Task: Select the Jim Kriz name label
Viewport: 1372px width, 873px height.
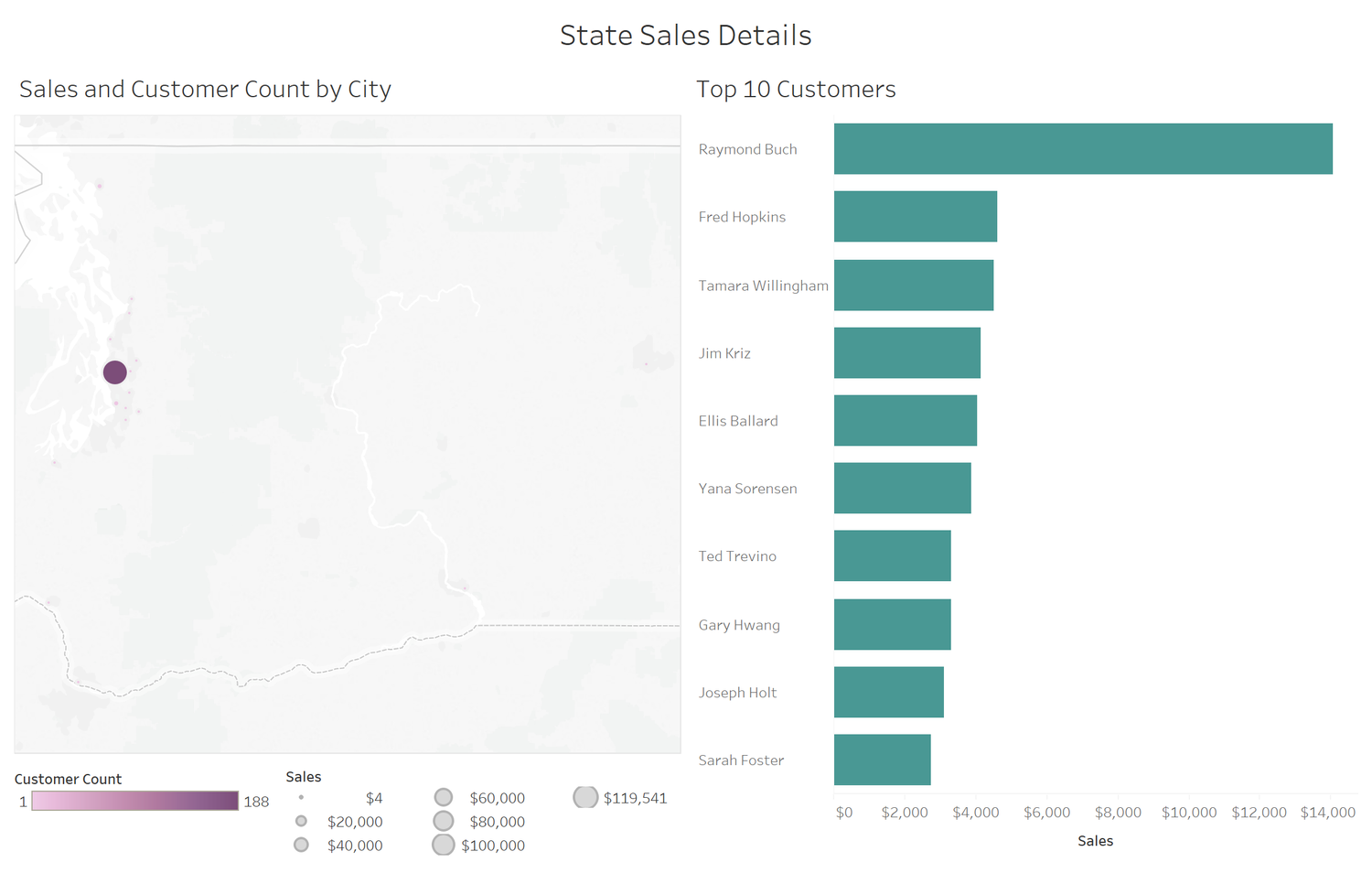Action: 724,353
